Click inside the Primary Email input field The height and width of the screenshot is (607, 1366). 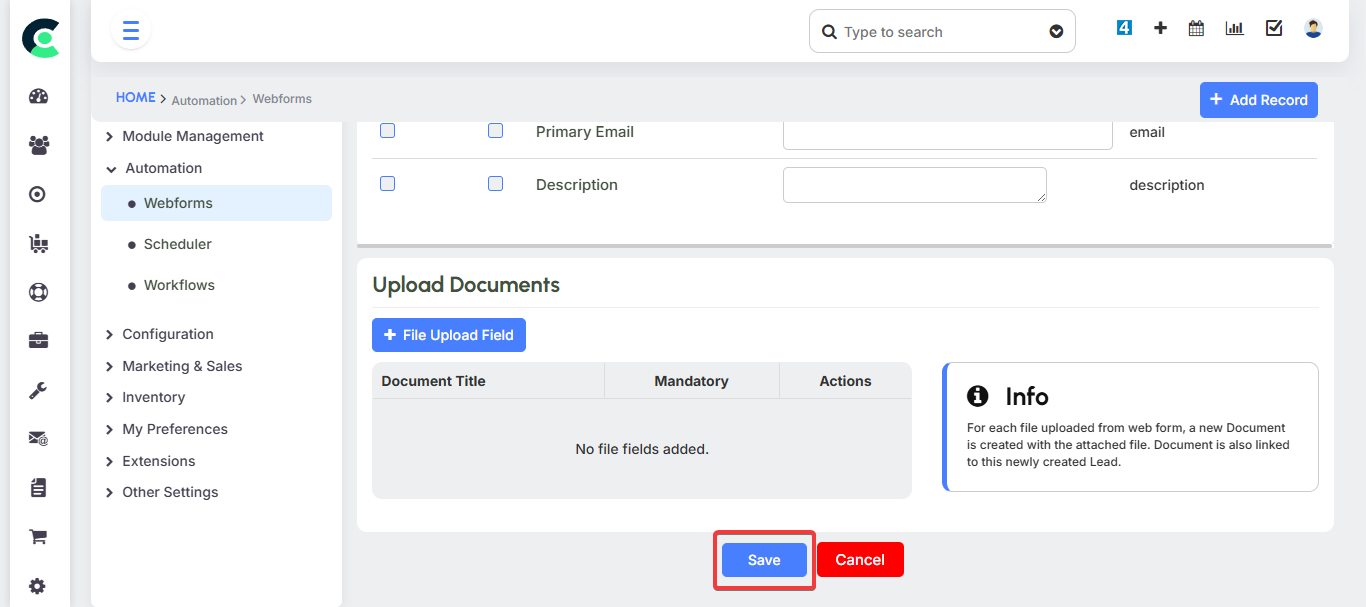point(946,134)
